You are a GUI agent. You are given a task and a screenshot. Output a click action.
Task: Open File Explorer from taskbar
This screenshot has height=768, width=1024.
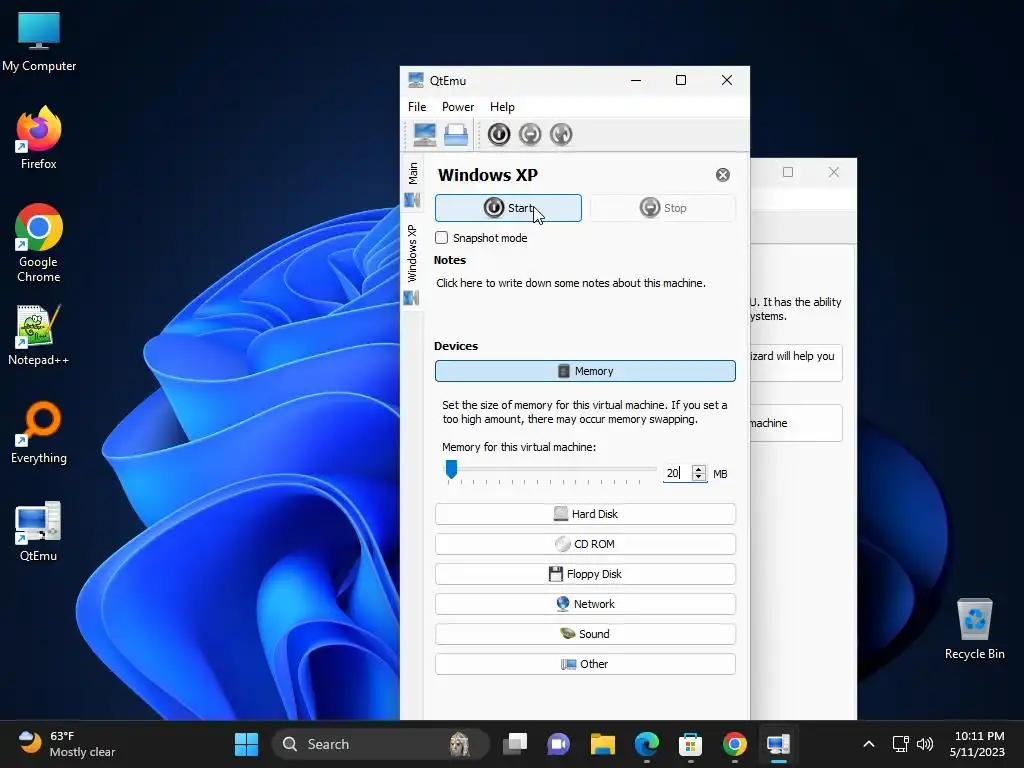603,744
